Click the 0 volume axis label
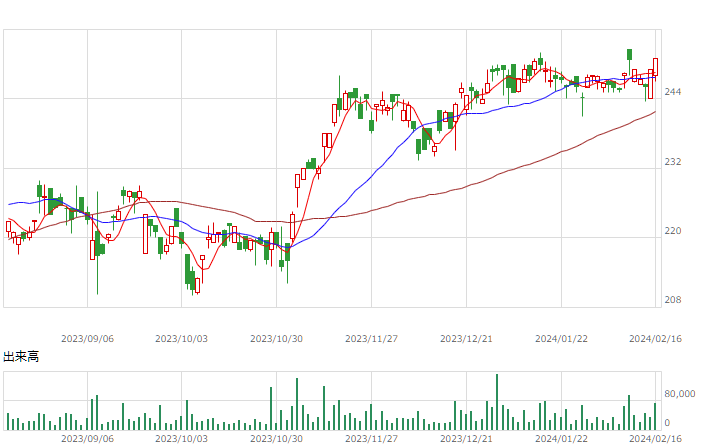The height and width of the screenshot is (446, 702). pyautogui.click(x=667, y=423)
